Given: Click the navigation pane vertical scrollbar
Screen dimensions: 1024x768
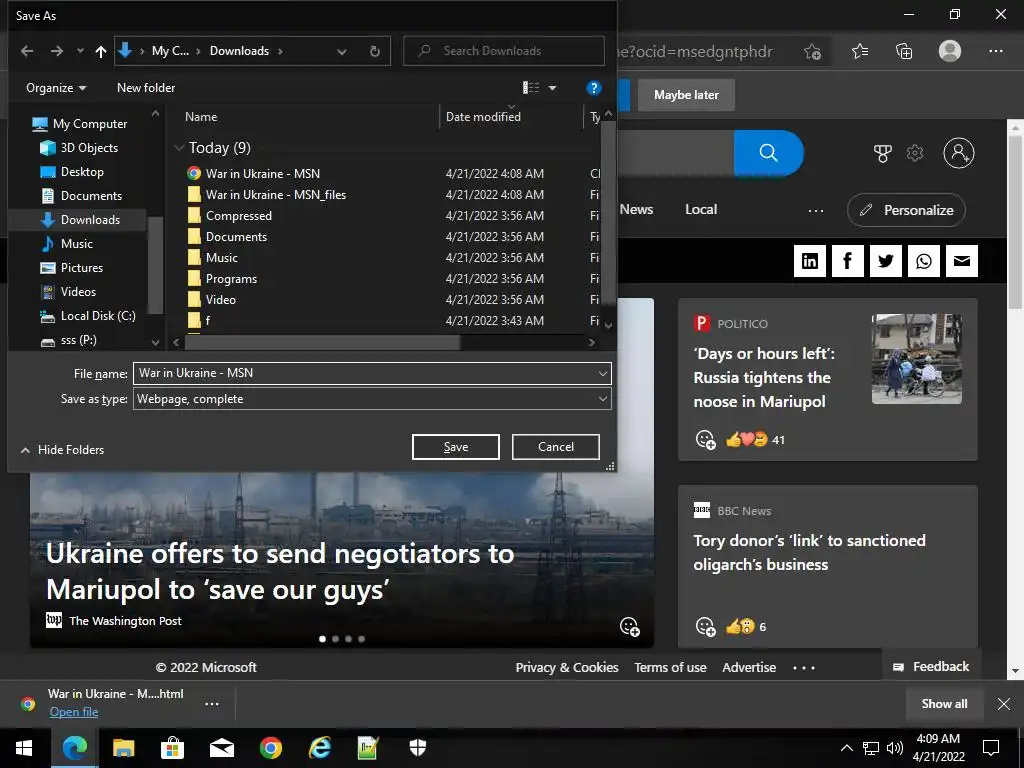Looking at the screenshot, I should point(155,265).
